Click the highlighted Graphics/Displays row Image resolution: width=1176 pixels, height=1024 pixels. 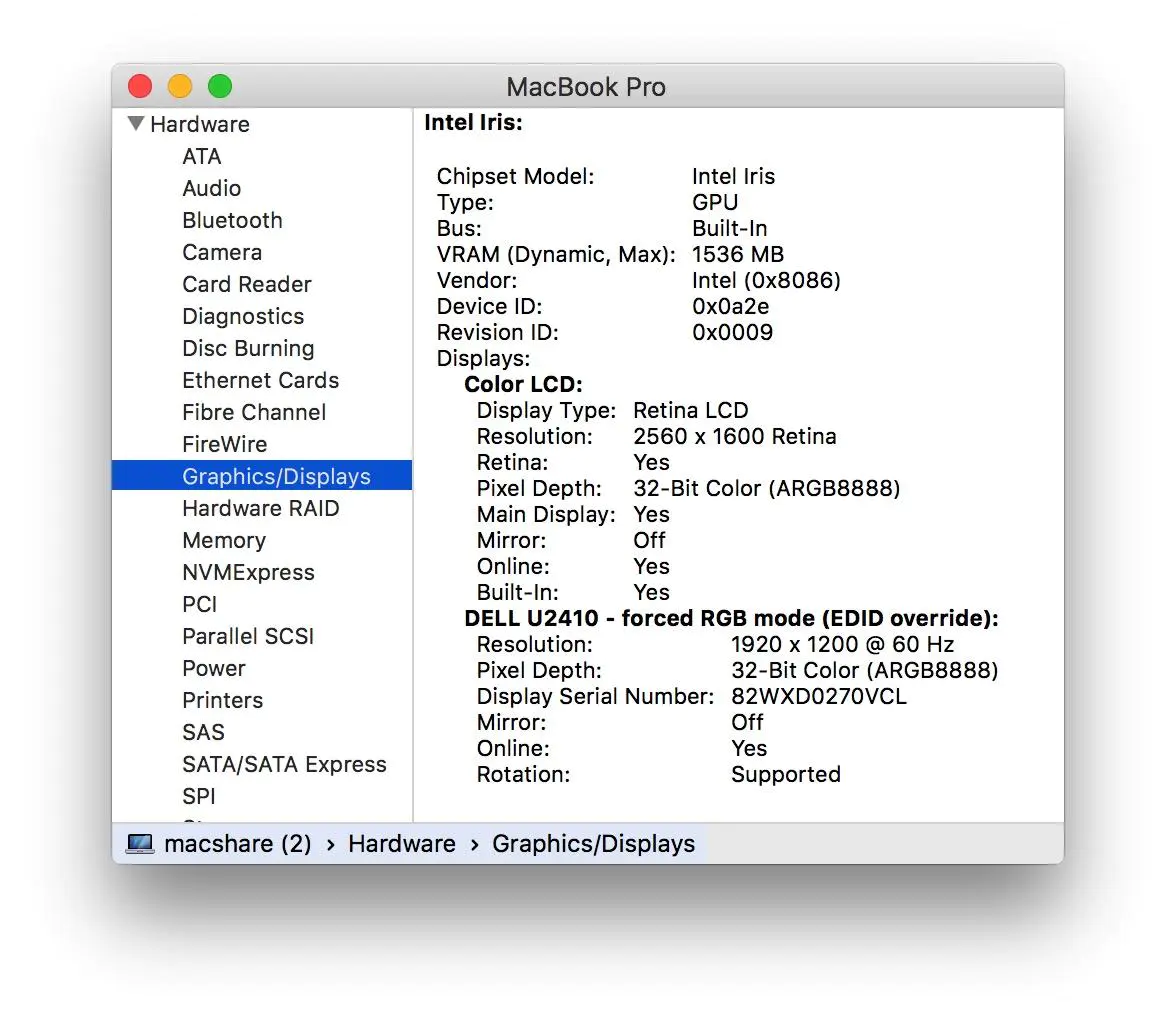click(x=262, y=476)
